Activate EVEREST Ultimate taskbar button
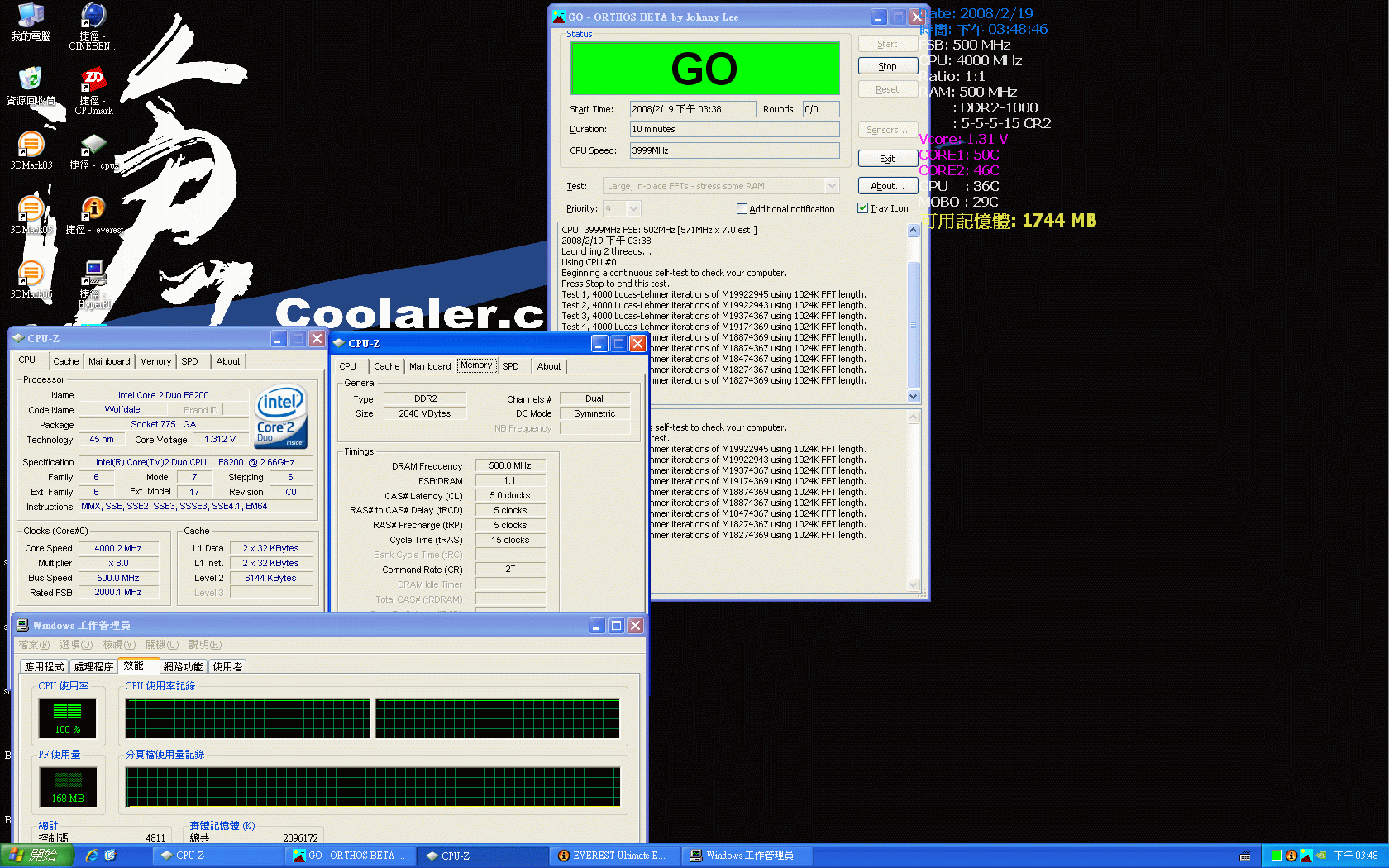This screenshot has width=1389, height=868. click(x=614, y=856)
